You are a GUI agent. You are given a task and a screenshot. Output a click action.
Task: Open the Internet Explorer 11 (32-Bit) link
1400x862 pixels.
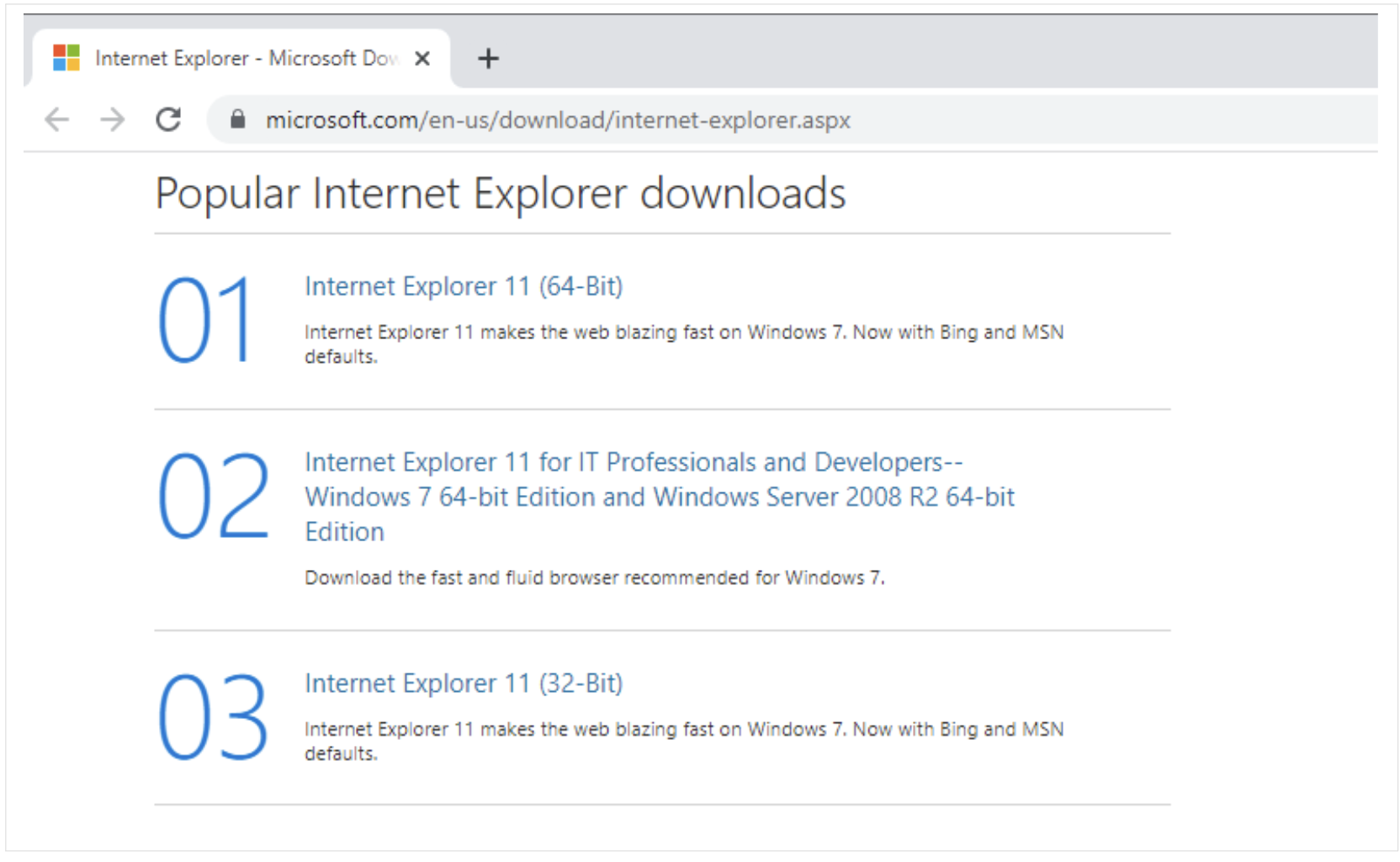[464, 683]
